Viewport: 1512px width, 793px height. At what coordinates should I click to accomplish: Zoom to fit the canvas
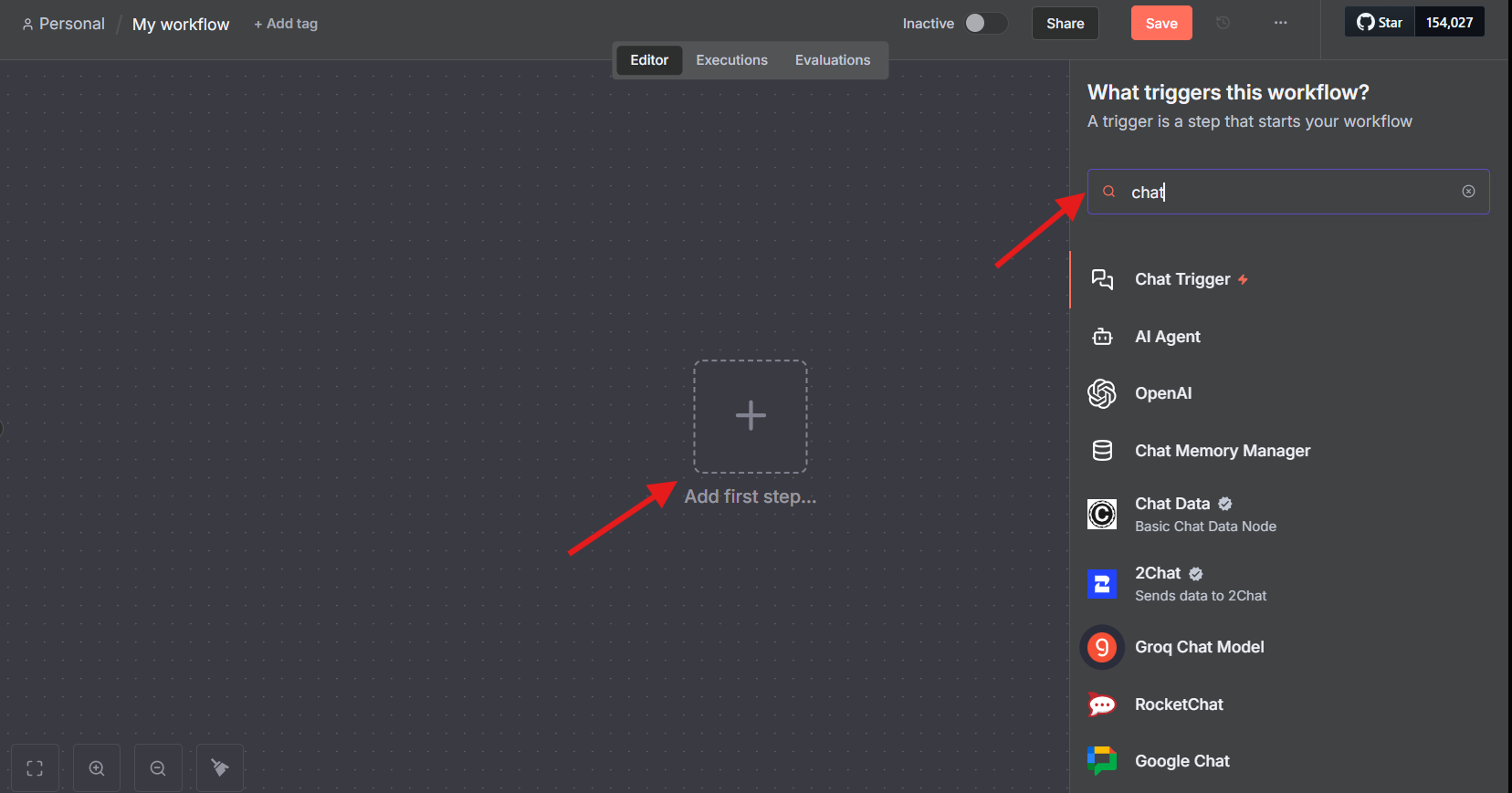[35, 768]
